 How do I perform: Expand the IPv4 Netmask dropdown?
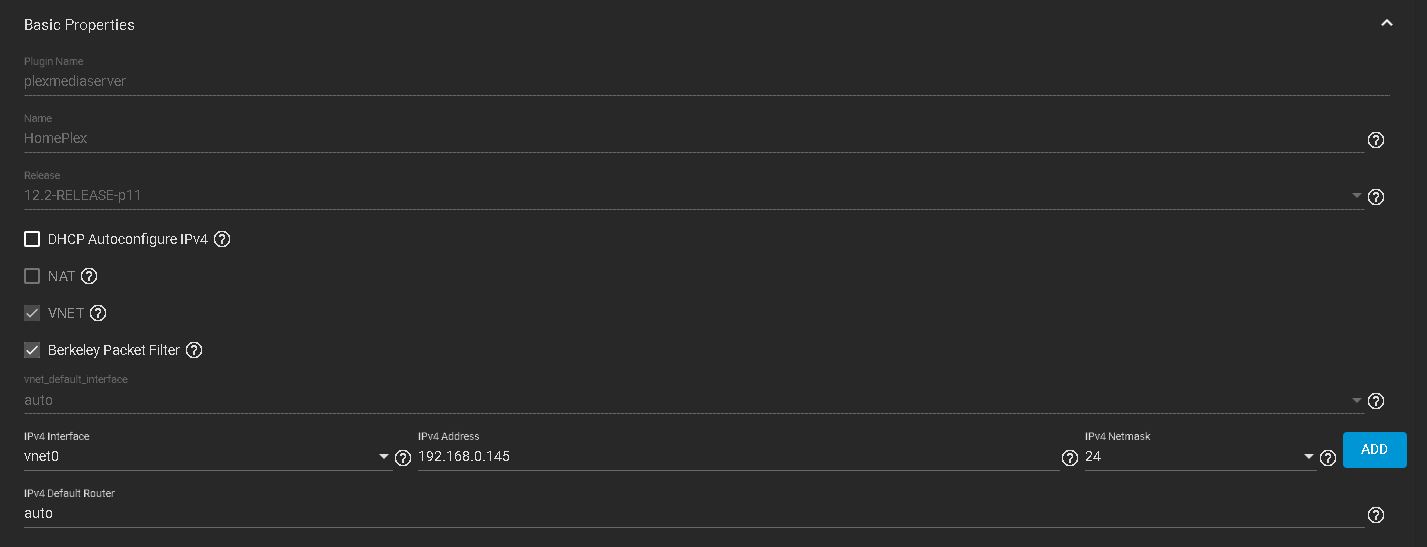[x=1200, y=457]
